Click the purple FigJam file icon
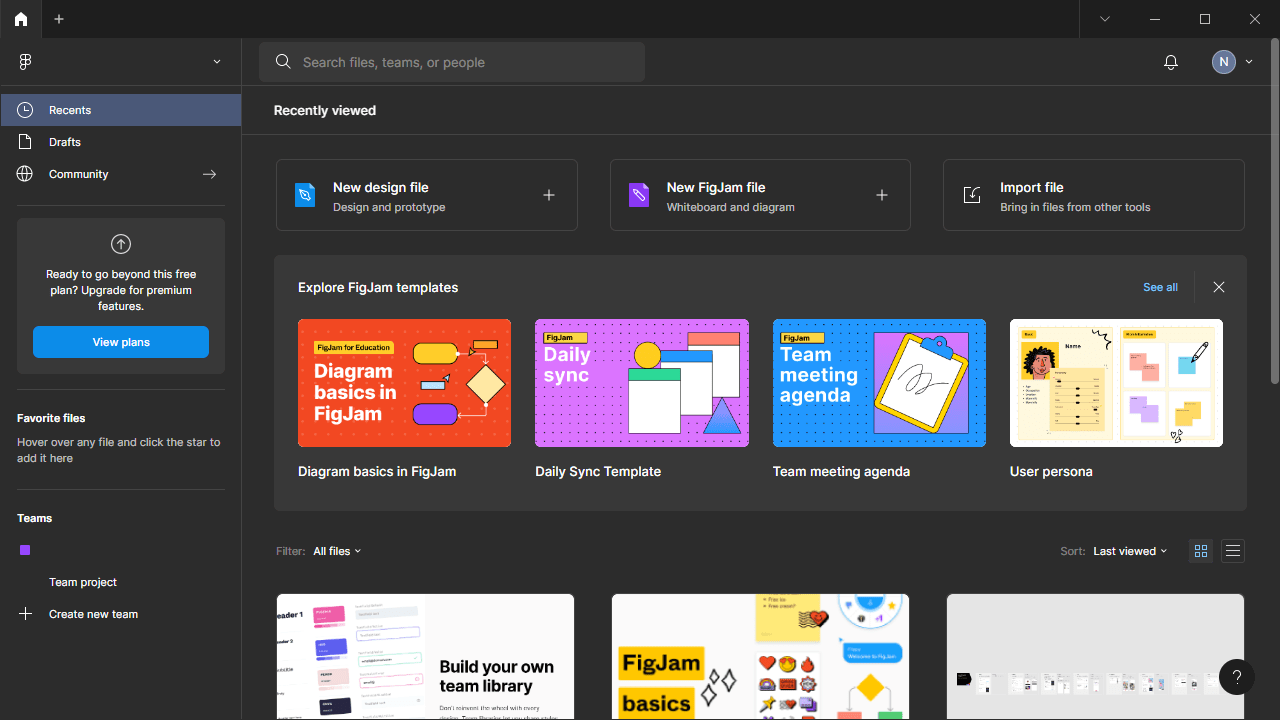 coord(639,195)
